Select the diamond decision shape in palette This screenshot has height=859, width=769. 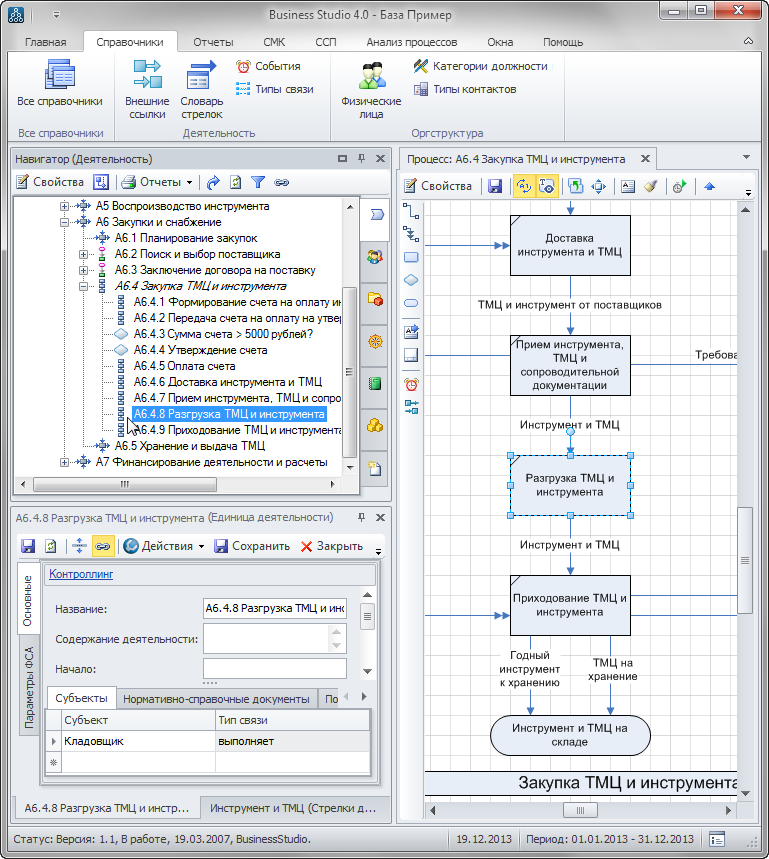tap(411, 280)
